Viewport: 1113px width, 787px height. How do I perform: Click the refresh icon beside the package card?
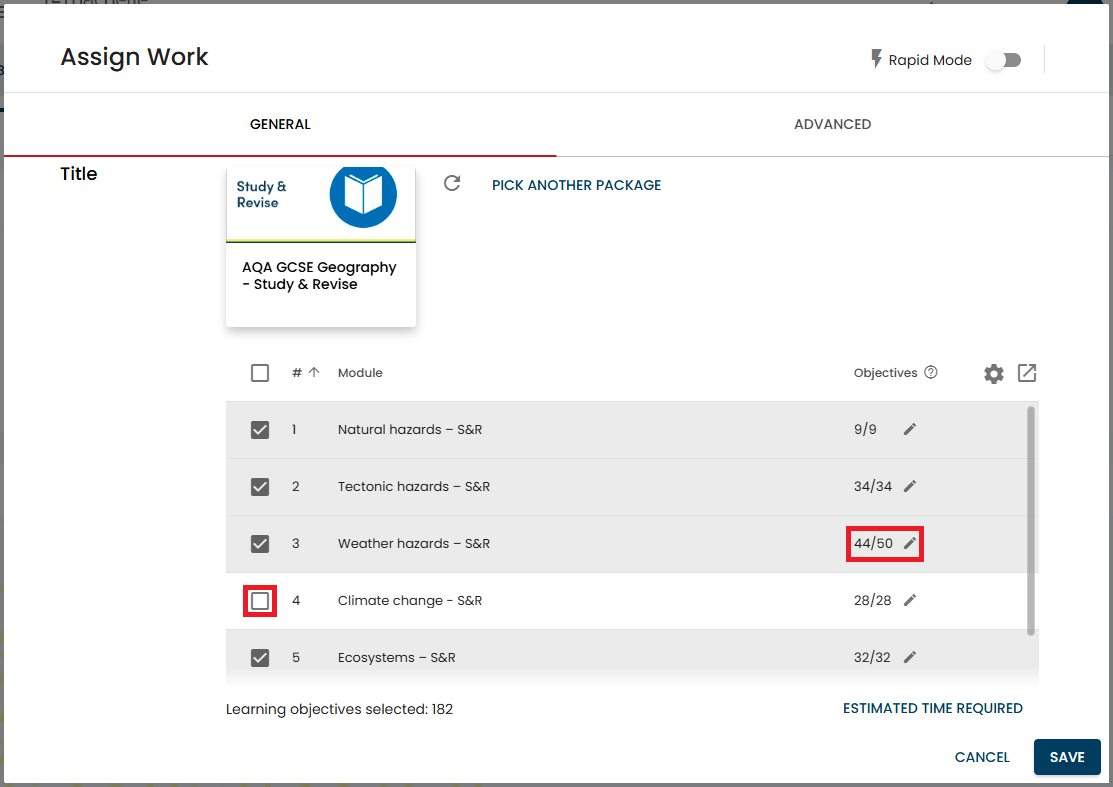pyautogui.click(x=452, y=184)
